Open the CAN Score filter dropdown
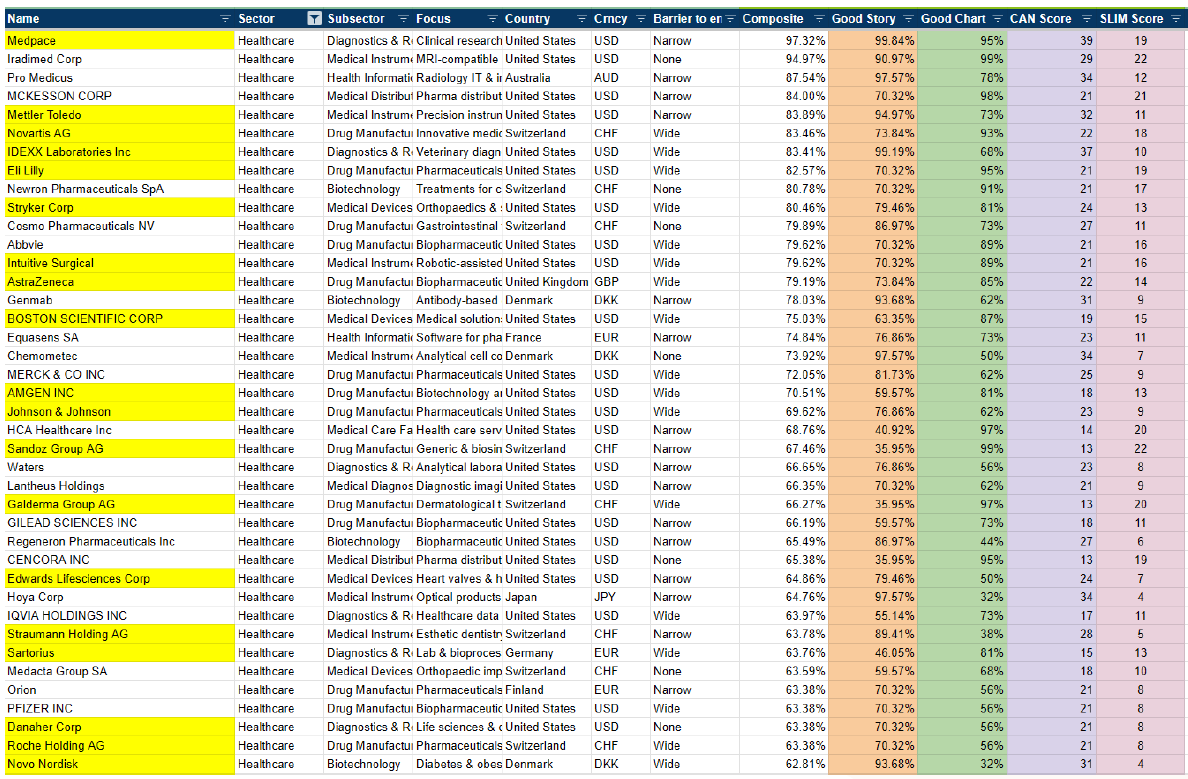This screenshot has height=779, width=1188. click(x=1086, y=19)
